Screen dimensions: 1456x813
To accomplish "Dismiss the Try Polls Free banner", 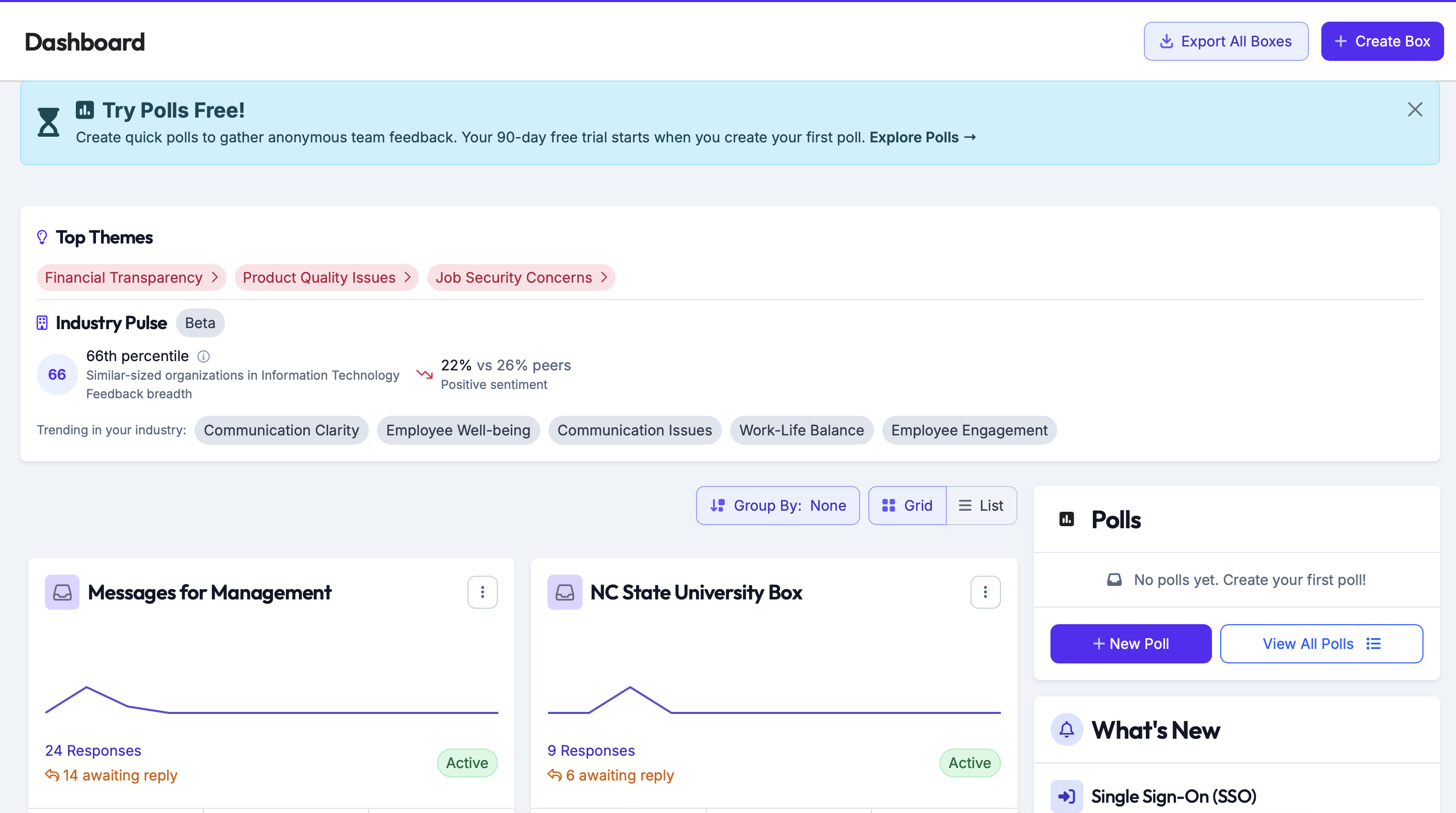I will point(1415,109).
